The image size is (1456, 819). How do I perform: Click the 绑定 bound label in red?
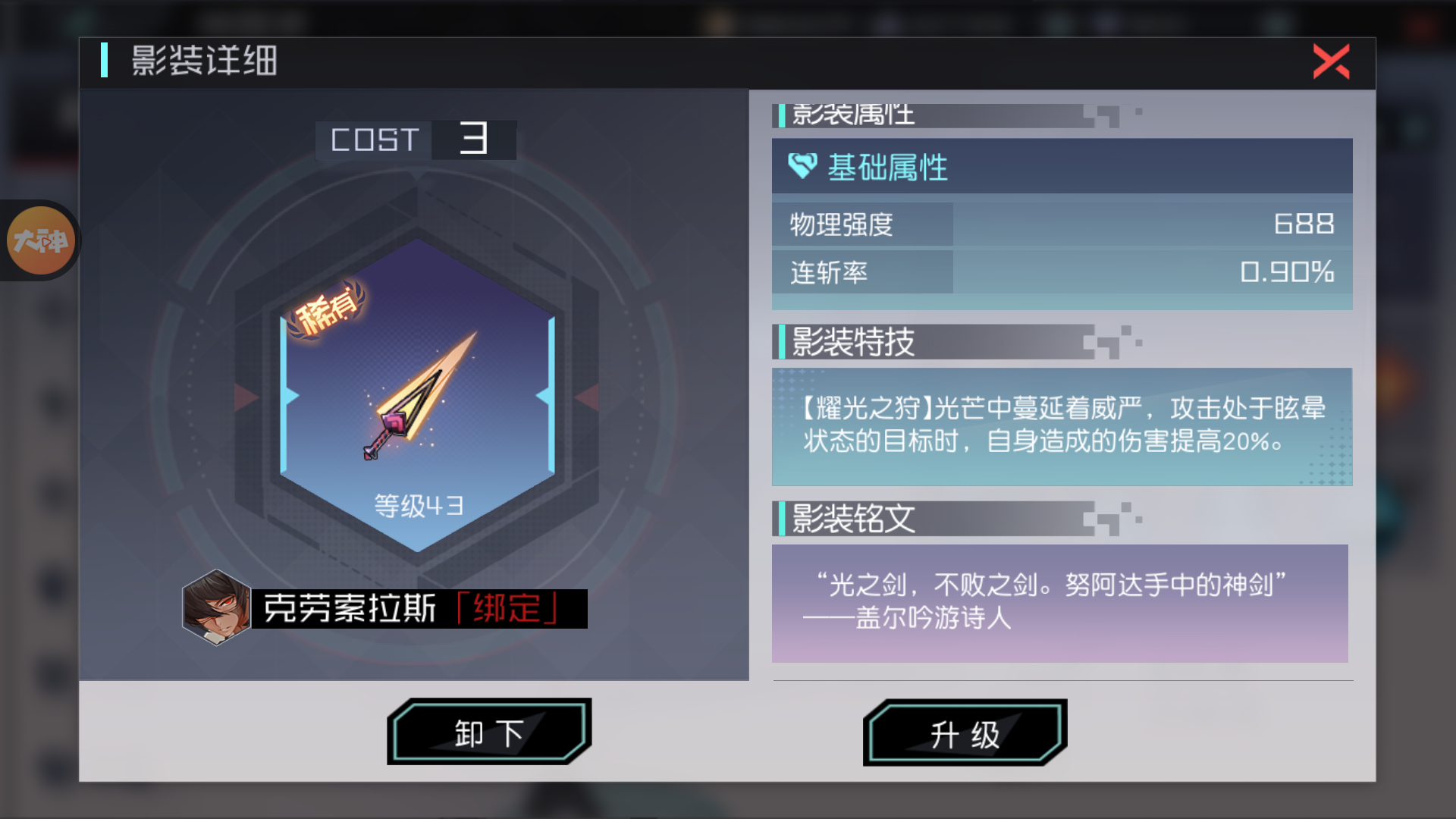point(507,608)
